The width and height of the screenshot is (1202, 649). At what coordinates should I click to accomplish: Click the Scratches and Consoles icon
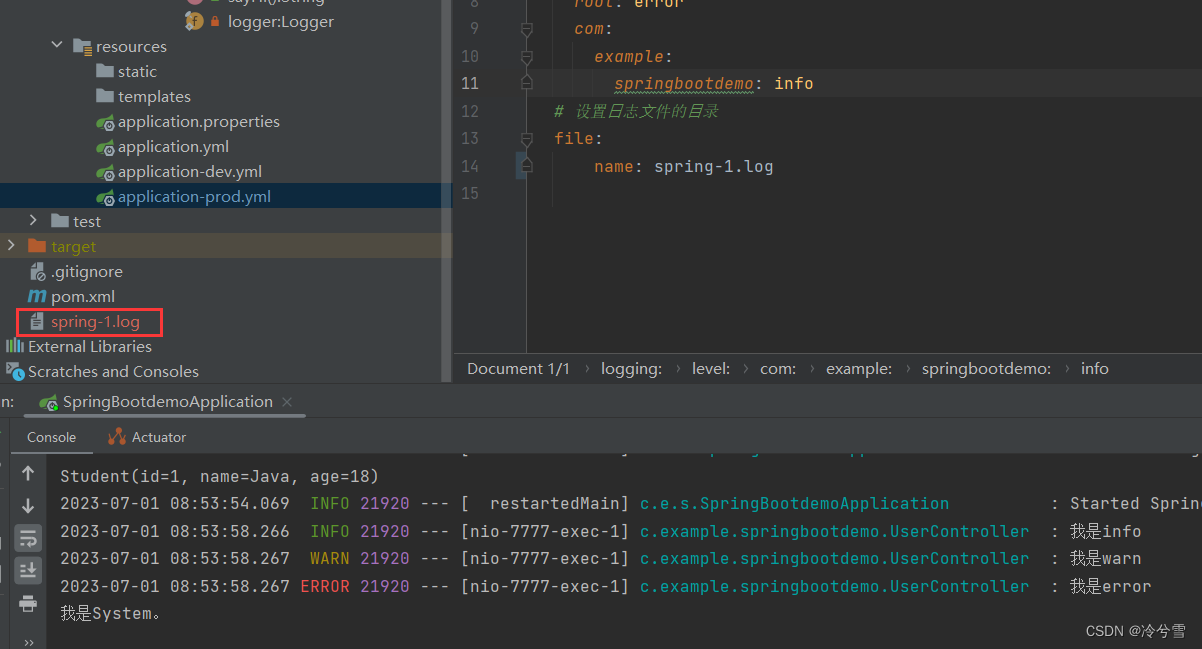click(x=15, y=372)
